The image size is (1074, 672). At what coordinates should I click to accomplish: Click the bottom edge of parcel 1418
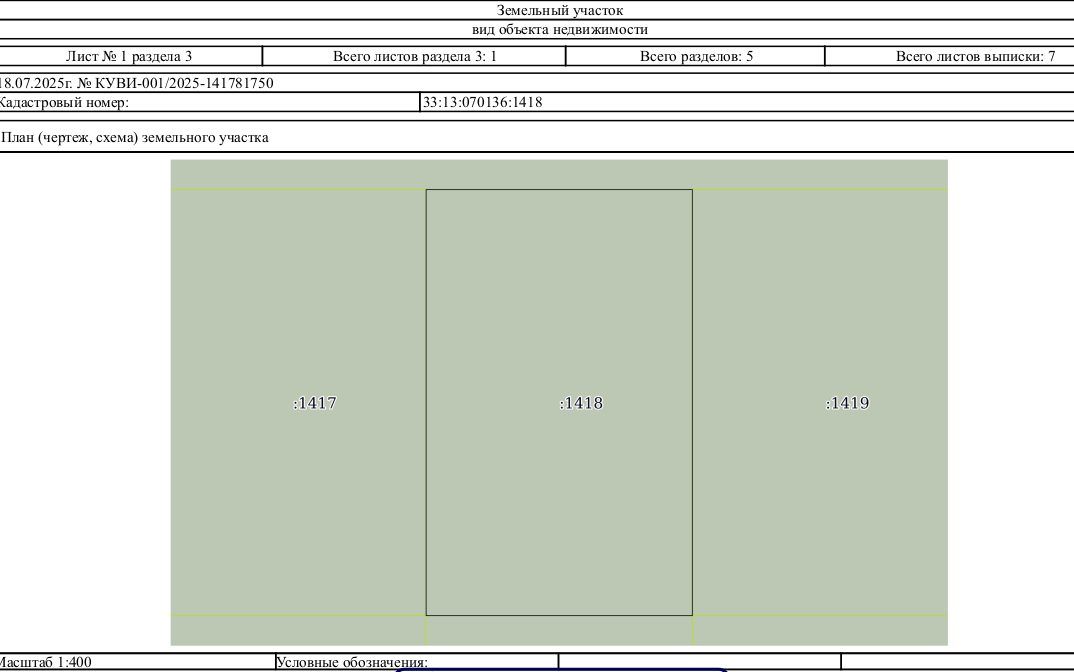[x=559, y=615]
